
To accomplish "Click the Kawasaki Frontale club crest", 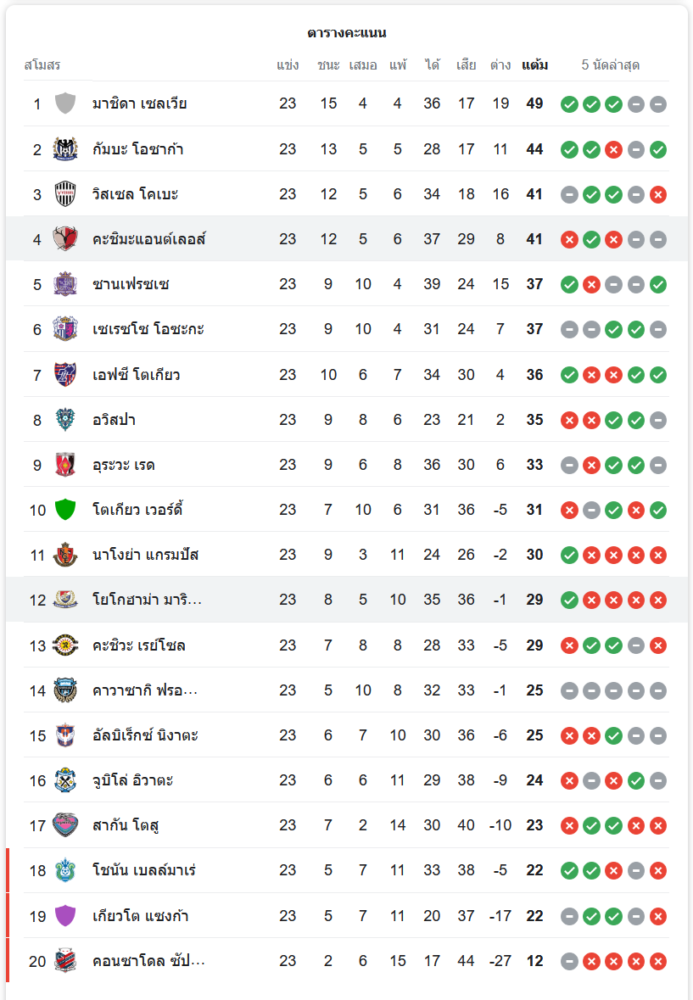I will coord(66,690).
